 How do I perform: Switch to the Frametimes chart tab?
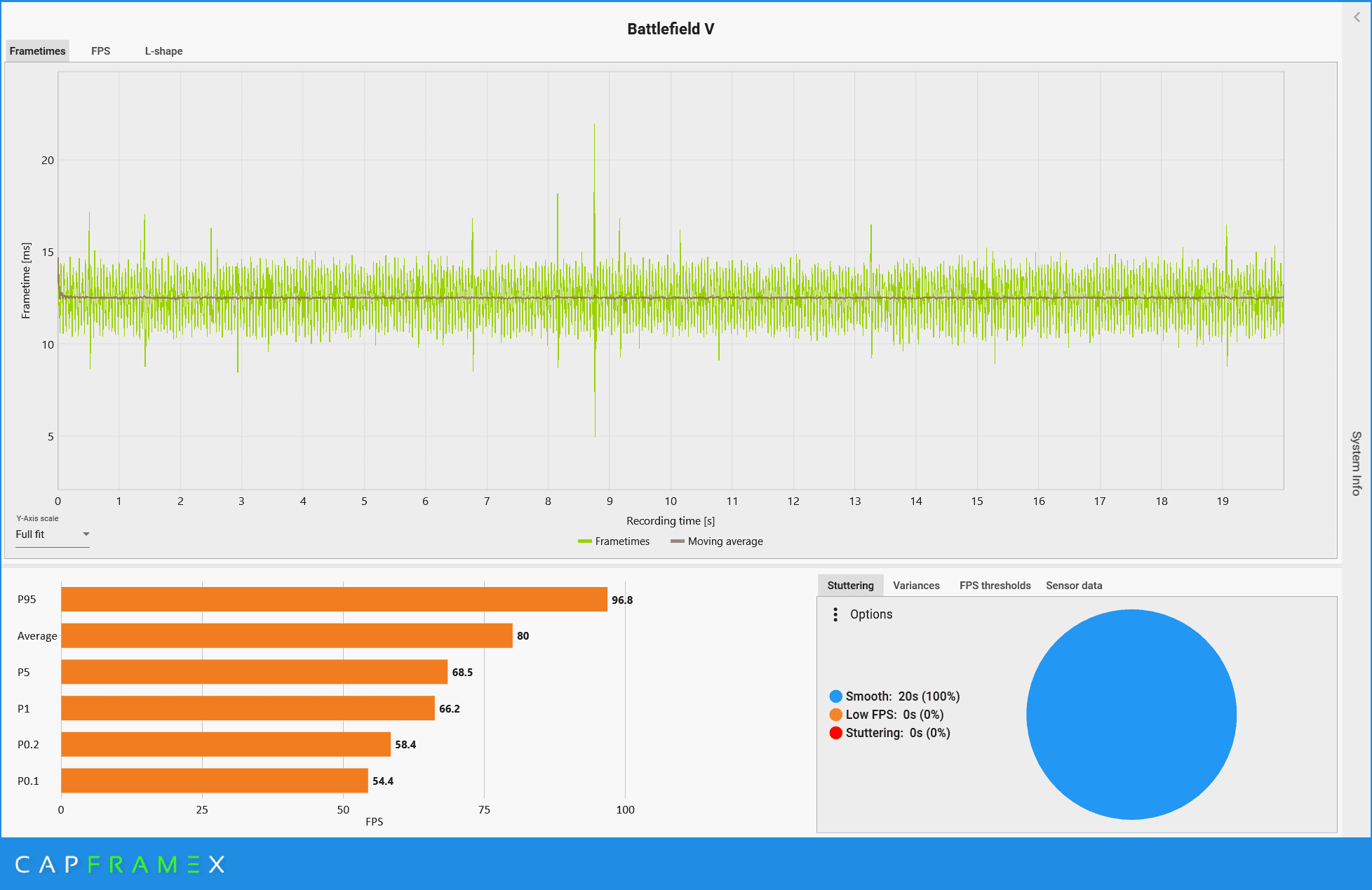click(38, 51)
